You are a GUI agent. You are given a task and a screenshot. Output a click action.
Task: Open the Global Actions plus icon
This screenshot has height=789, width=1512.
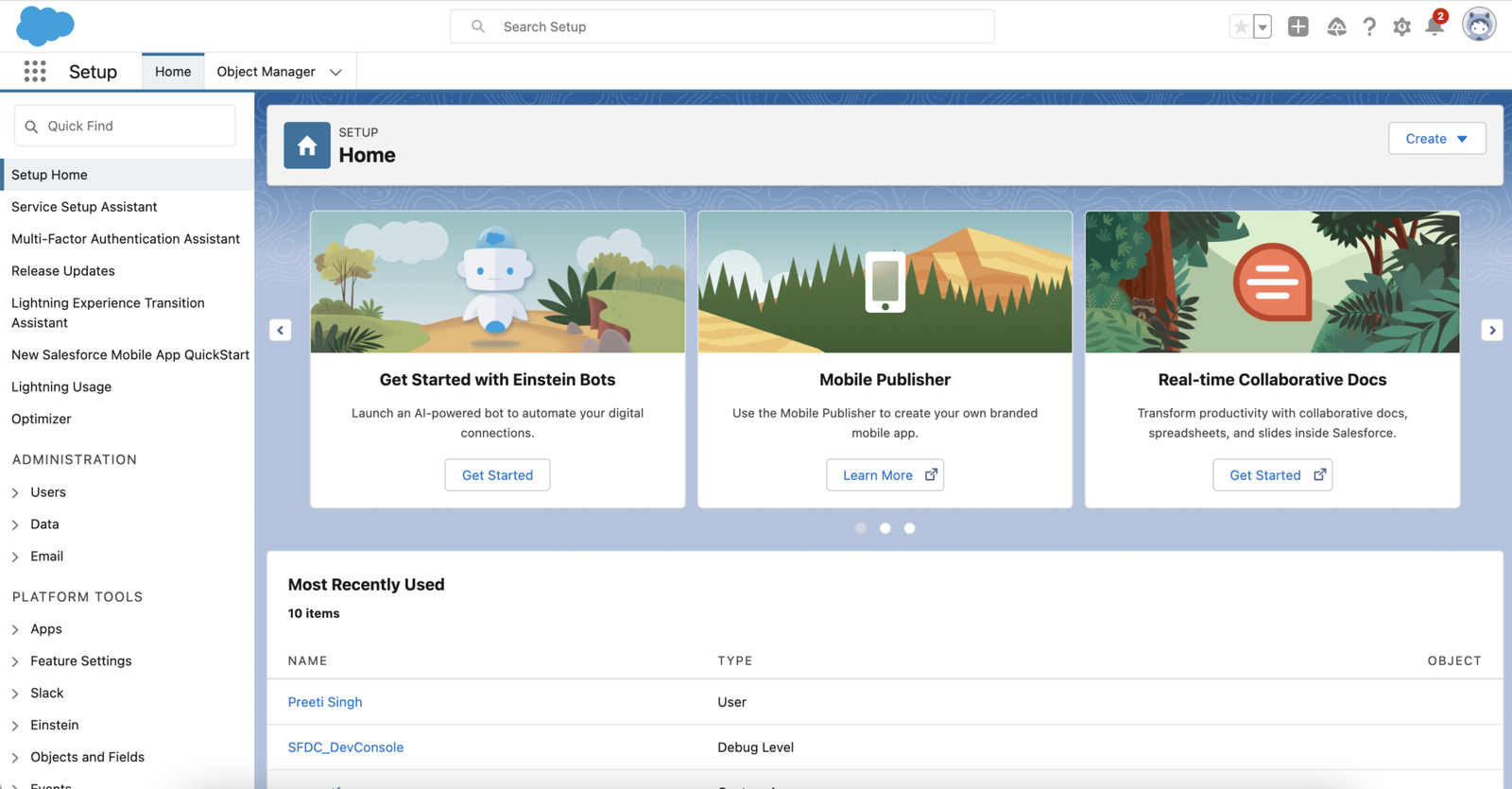1298,26
